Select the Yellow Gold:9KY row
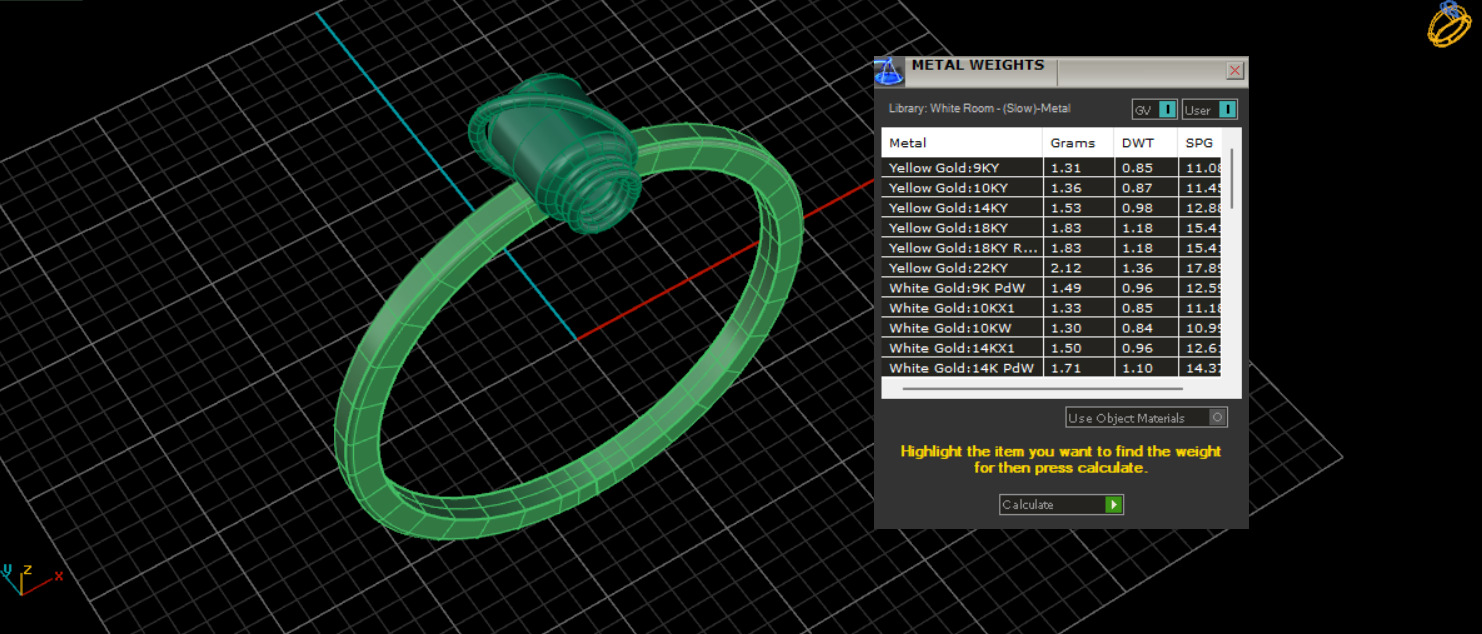Image resolution: width=1482 pixels, height=634 pixels. tap(1052, 168)
